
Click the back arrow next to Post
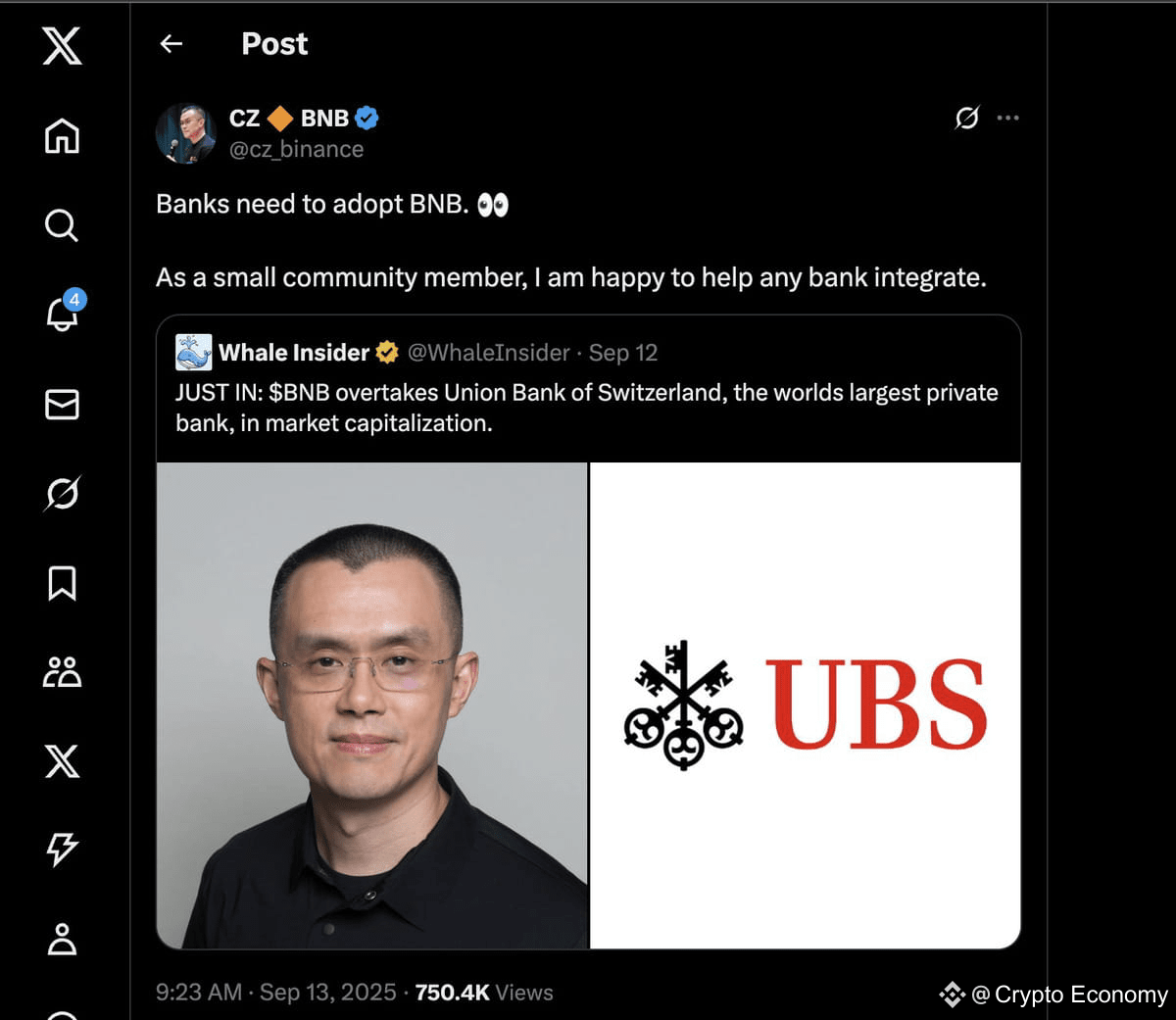[x=171, y=43]
